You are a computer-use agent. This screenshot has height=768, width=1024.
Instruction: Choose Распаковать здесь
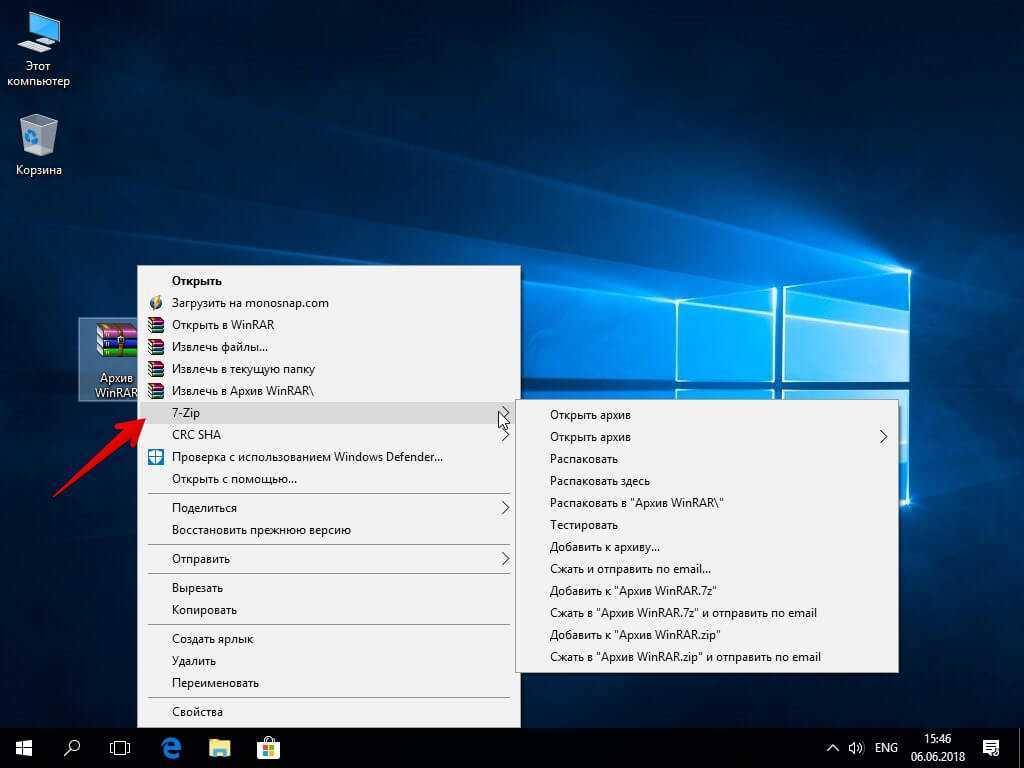[x=707, y=481]
